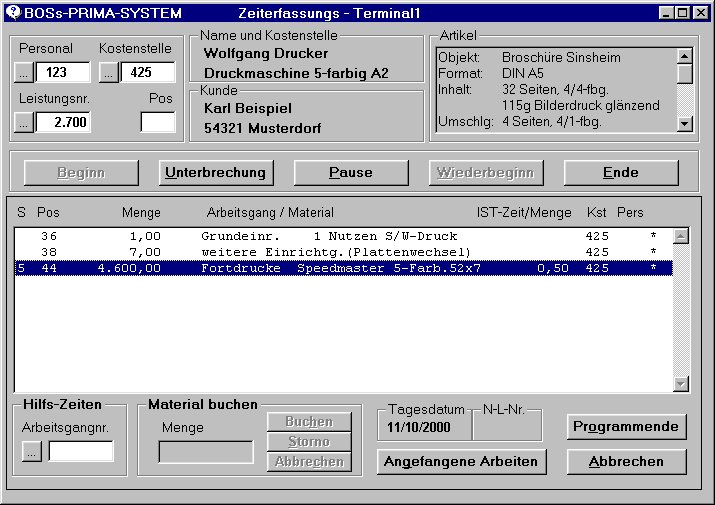715x505 pixels.
Task: Click the Format value DIN A5
Action: (523, 73)
